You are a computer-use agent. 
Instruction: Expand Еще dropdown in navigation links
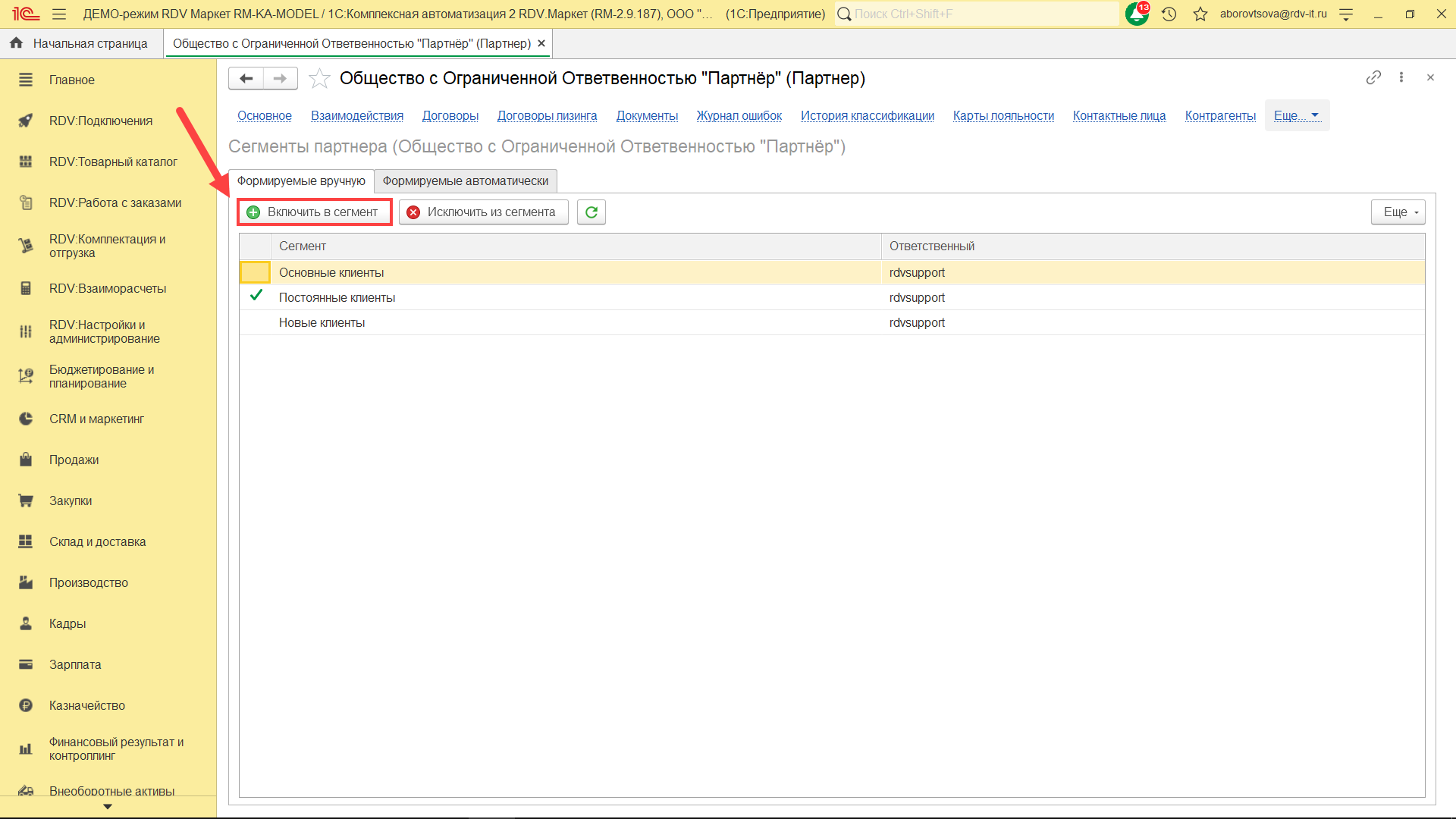[x=1296, y=115]
